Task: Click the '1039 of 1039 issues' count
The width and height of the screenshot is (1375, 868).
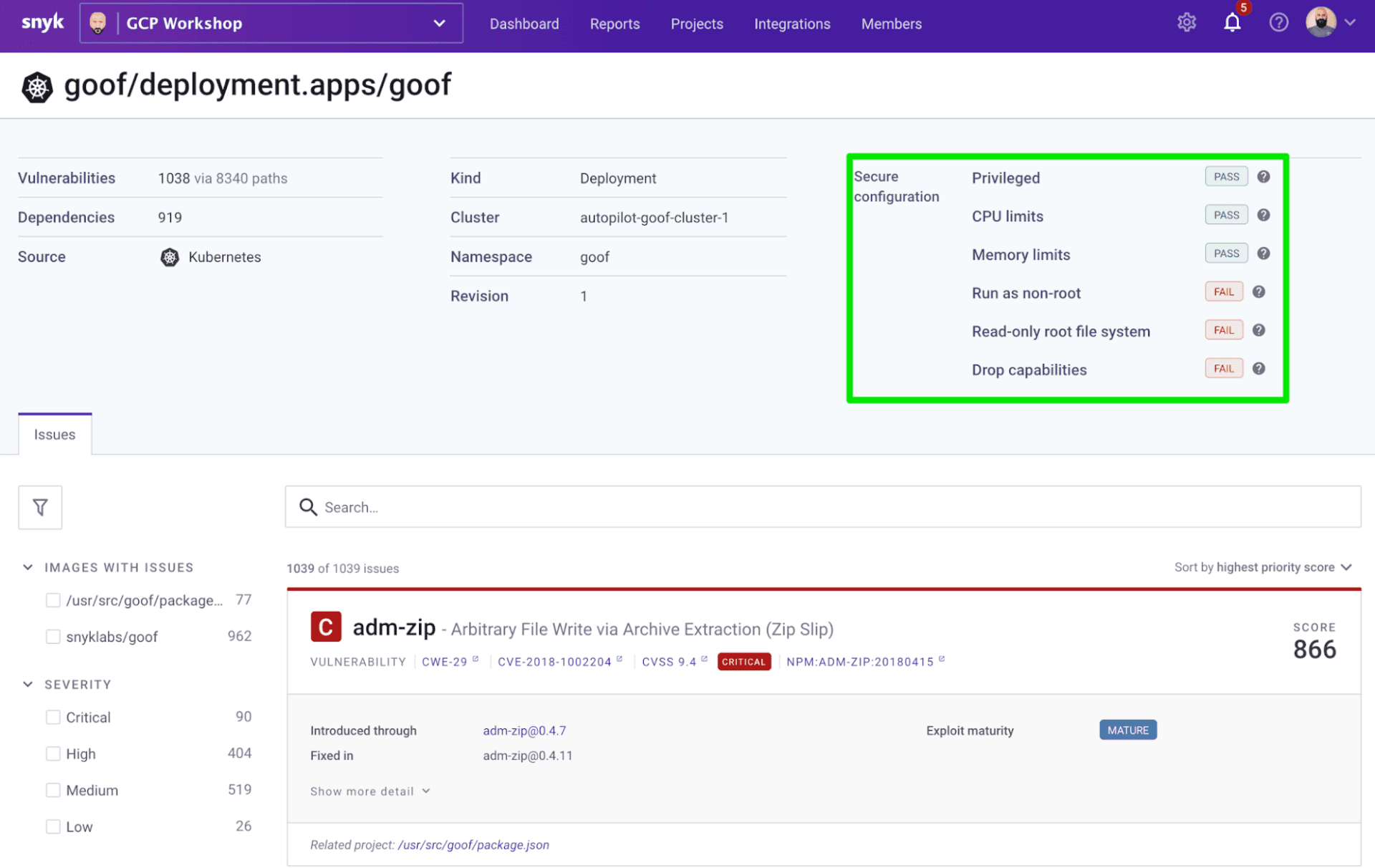Action: coord(342,569)
